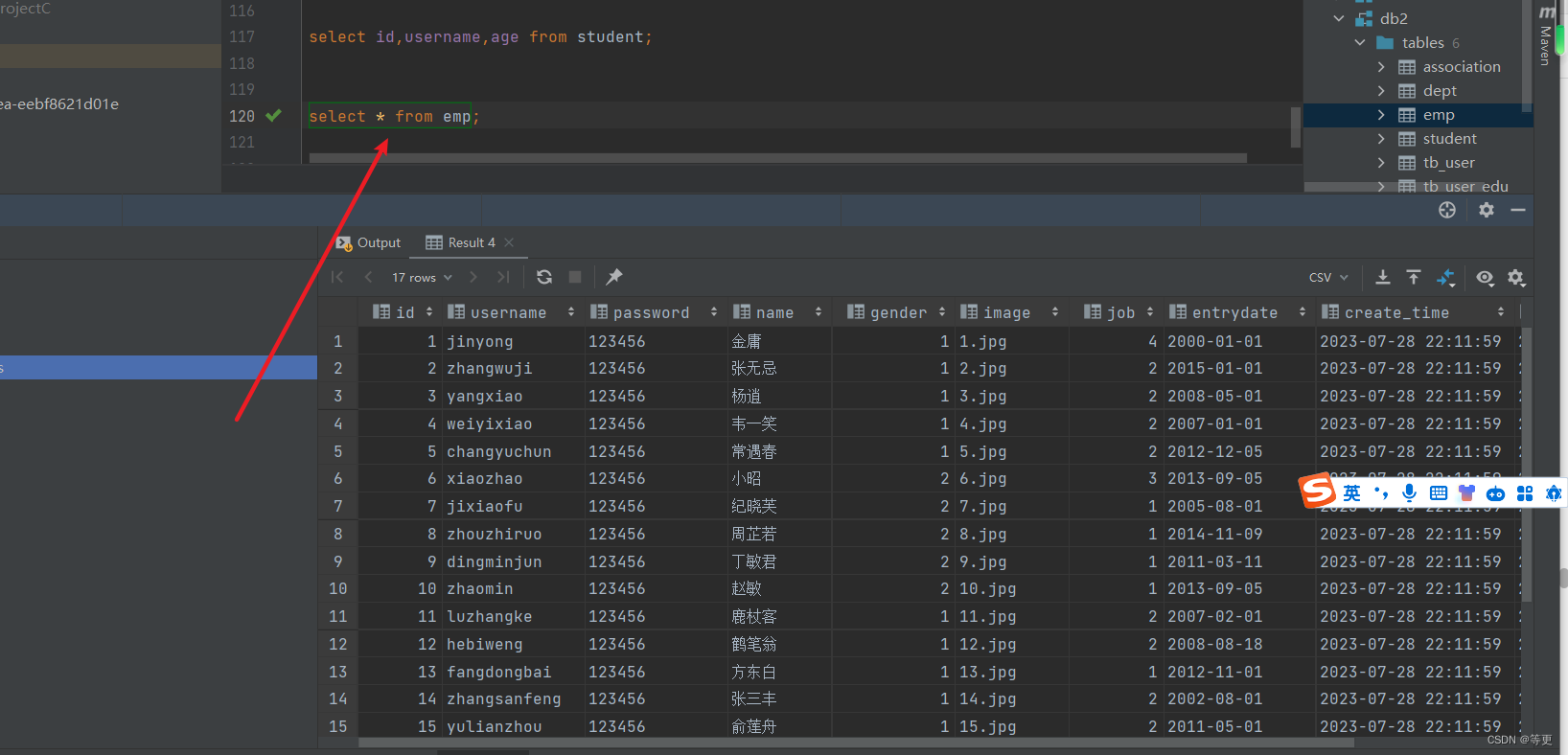Click the Import Data upload icon

click(x=1414, y=277)
